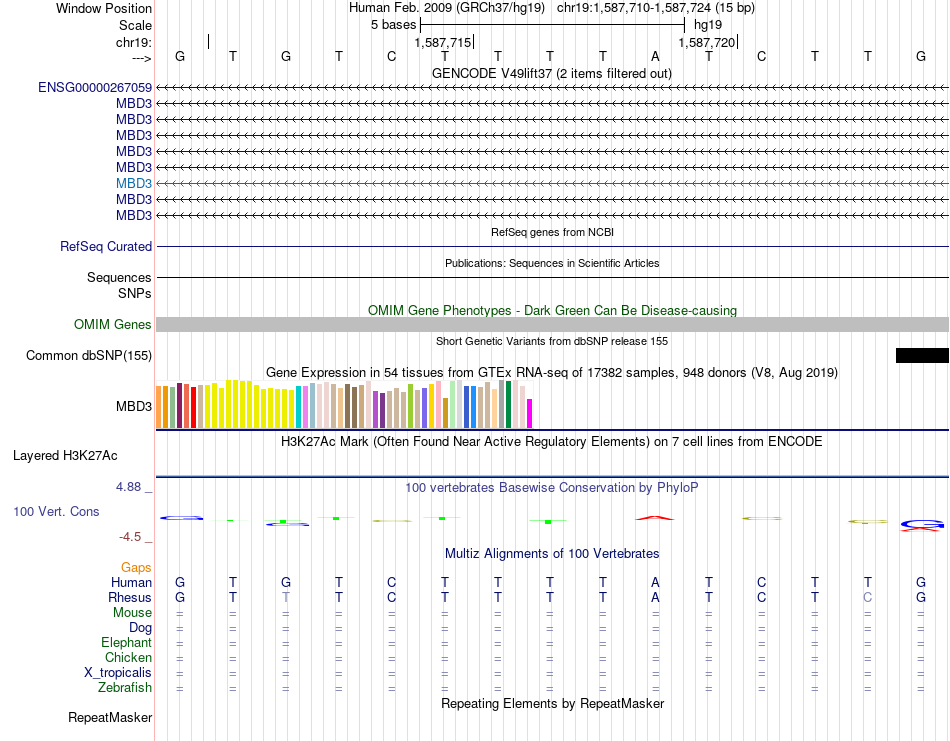This screenshot has width=950, height=741.
Task: Click the Common dbSNP(155) track label
Action: point(89,356)
